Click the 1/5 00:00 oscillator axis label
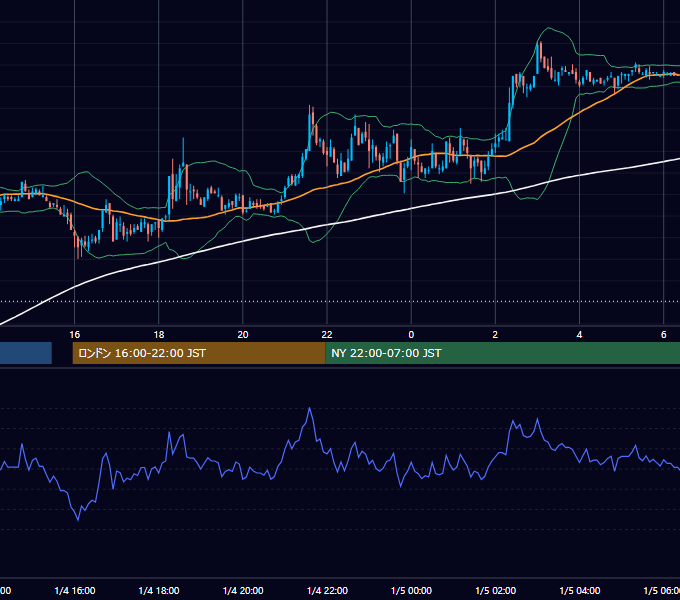680x600 pixels. [x=411, y=590]
